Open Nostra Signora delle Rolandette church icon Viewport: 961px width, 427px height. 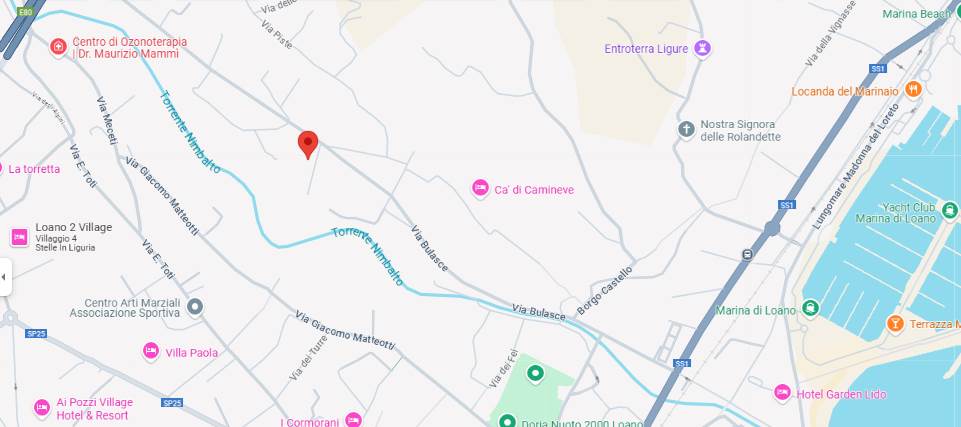coord(686,129)
